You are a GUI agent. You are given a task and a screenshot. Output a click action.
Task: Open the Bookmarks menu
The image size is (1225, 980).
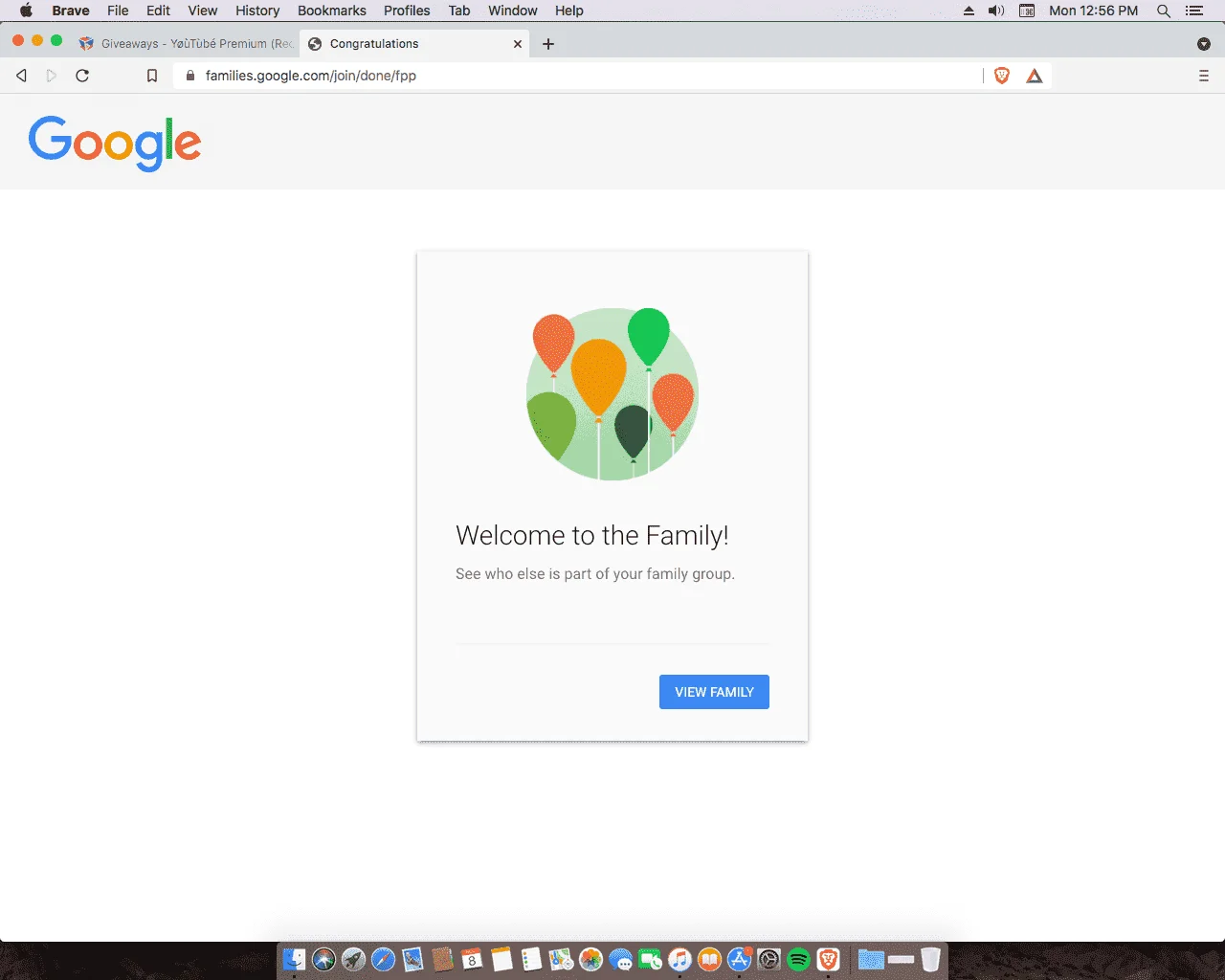pyautogui.click(x=332, y=11)
